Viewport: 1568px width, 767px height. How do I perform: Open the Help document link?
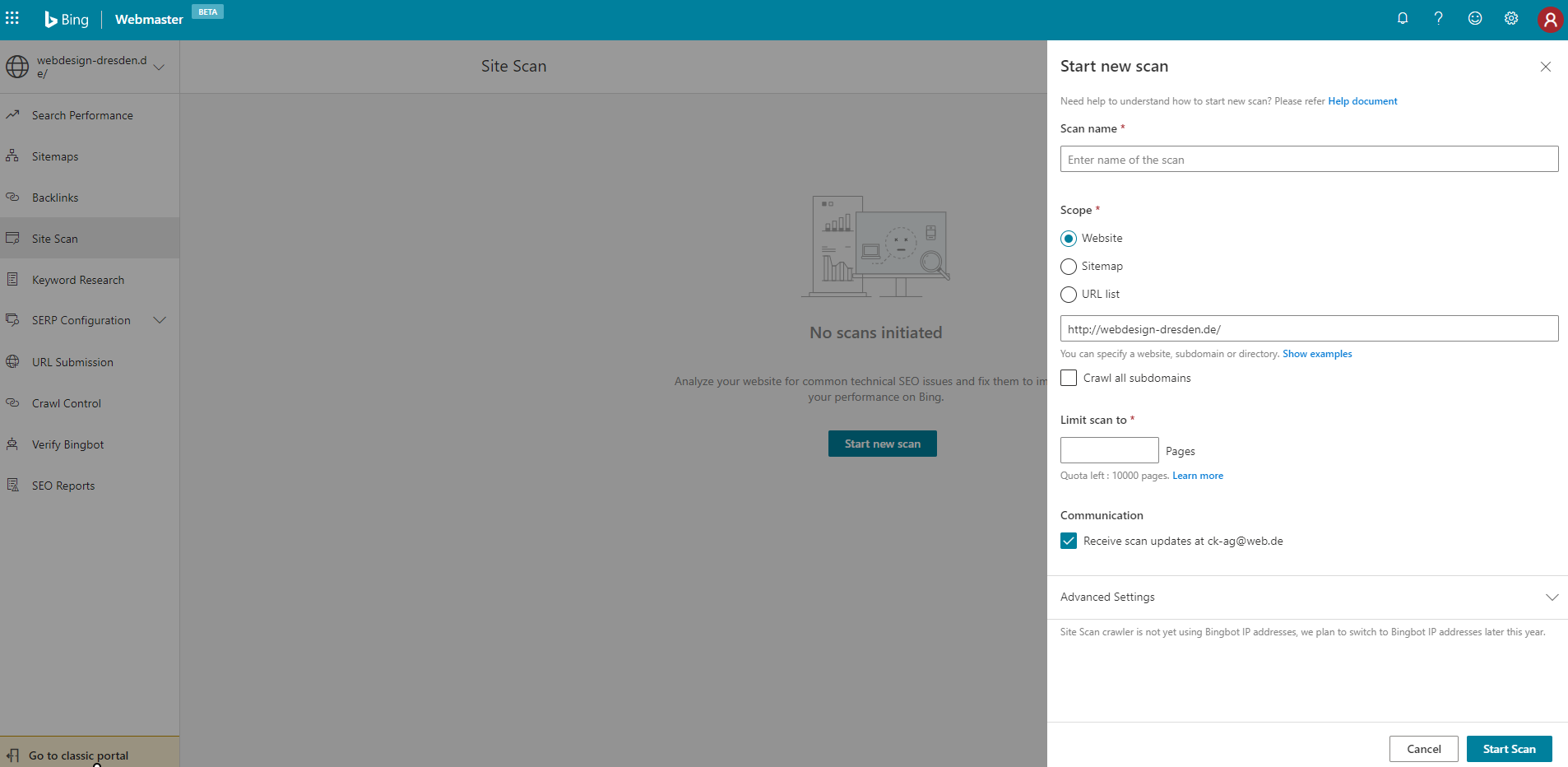1362,100
